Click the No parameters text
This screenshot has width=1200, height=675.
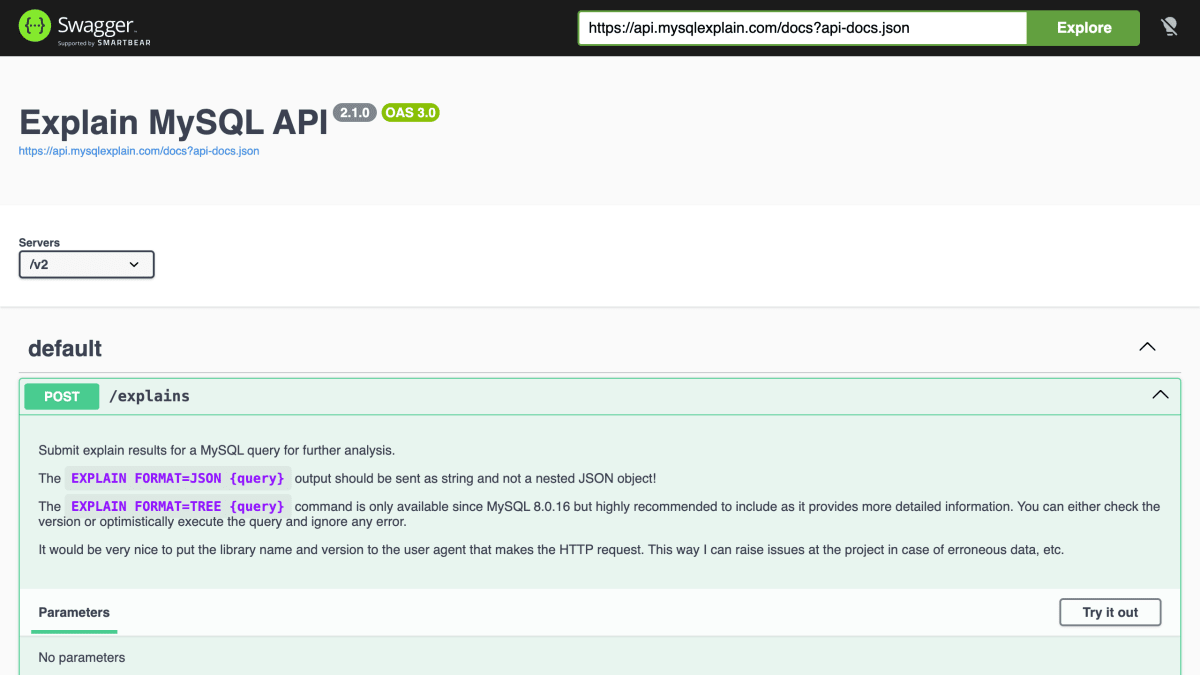point(82,657)
